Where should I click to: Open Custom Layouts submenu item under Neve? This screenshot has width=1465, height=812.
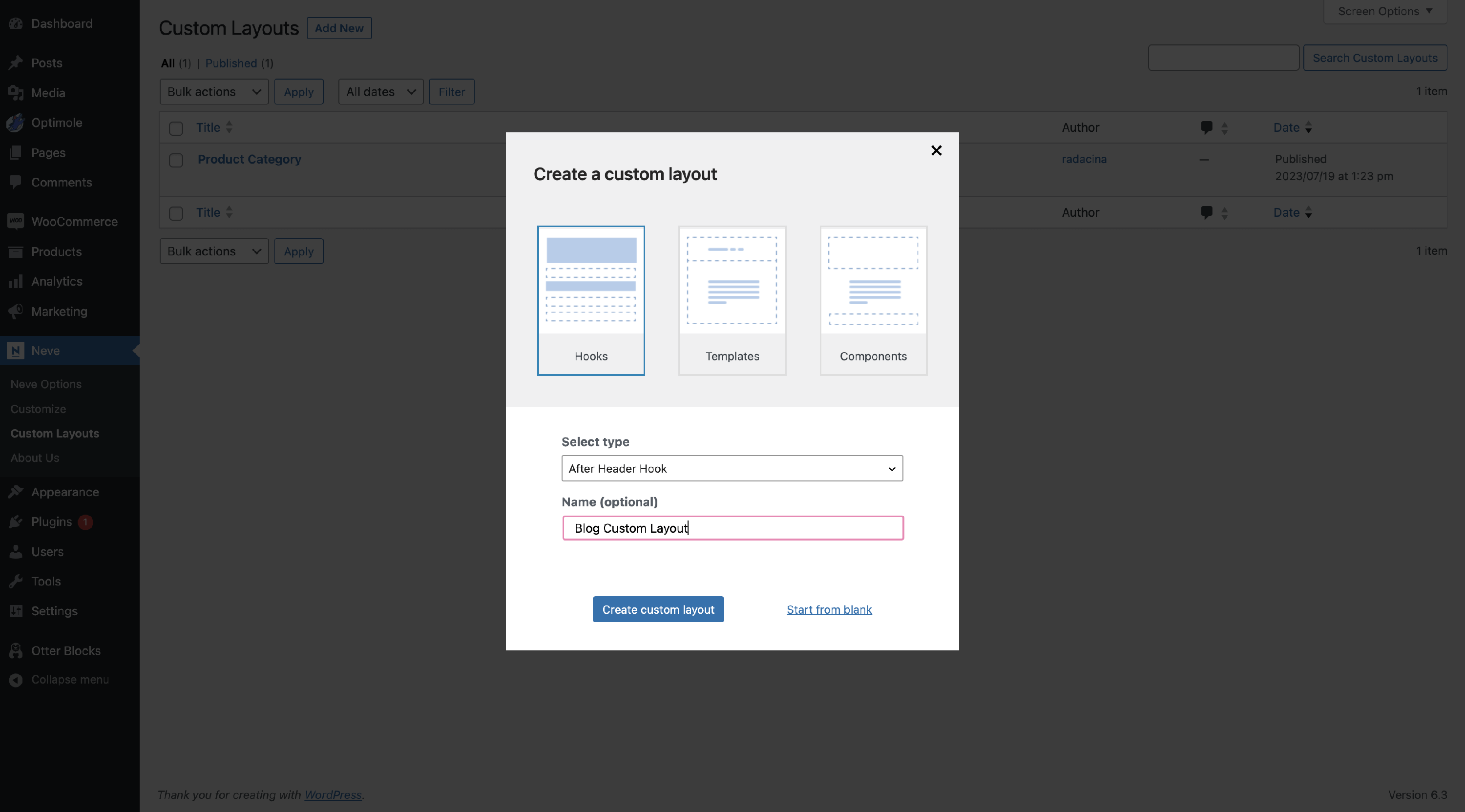(55, 433)
